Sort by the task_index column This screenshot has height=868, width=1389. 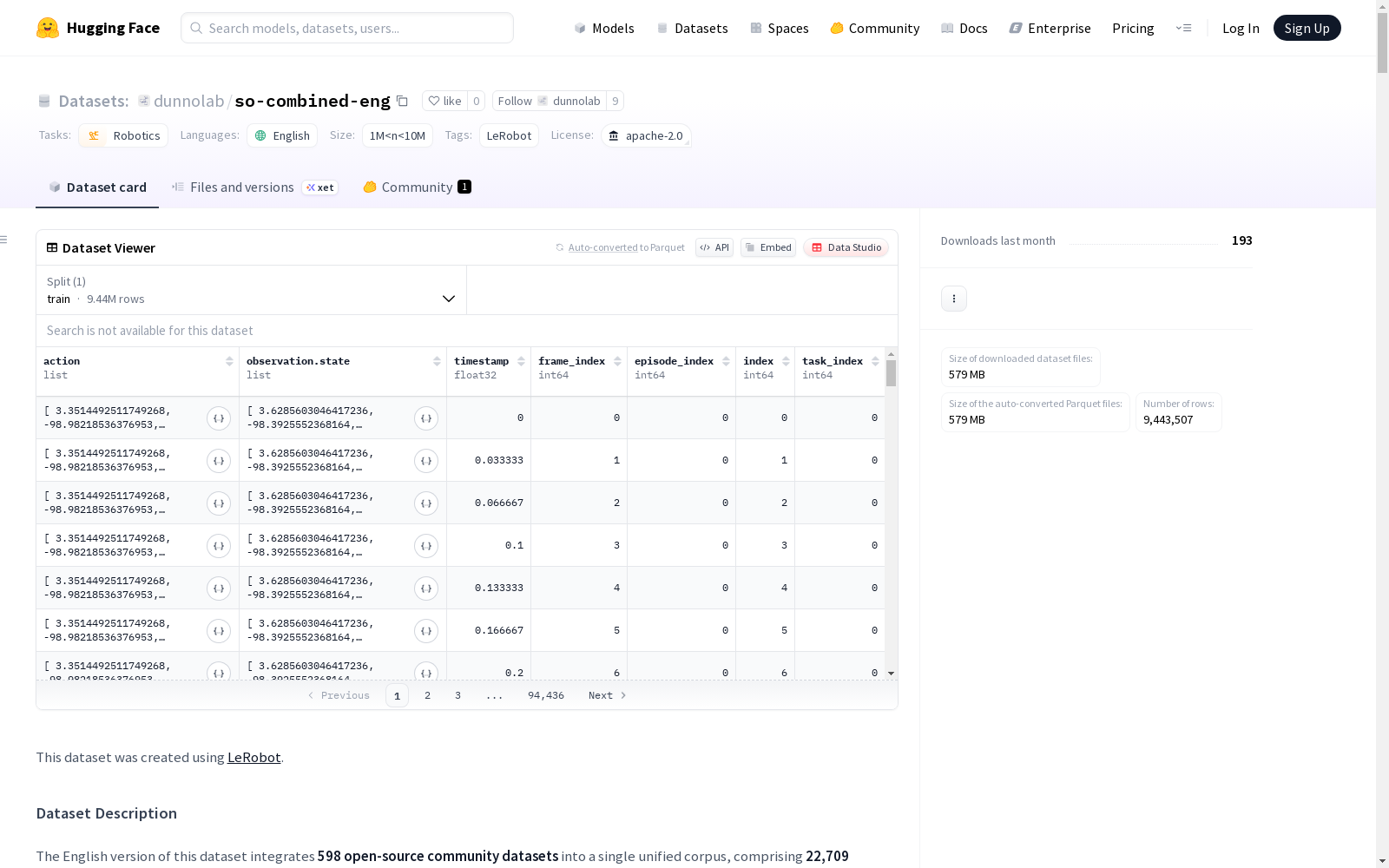click(x=875, y=361)
